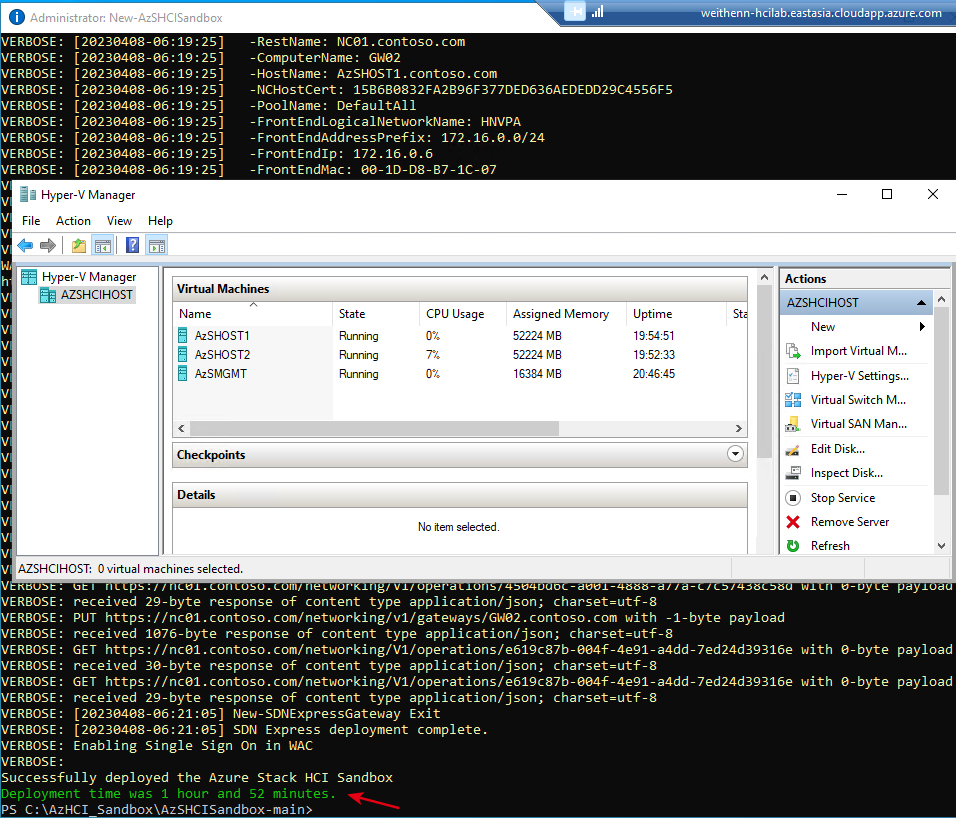956x818 pixels.
Task: Click the Forward arrow in Hyper-V toolbar
Action: (48, 246)
